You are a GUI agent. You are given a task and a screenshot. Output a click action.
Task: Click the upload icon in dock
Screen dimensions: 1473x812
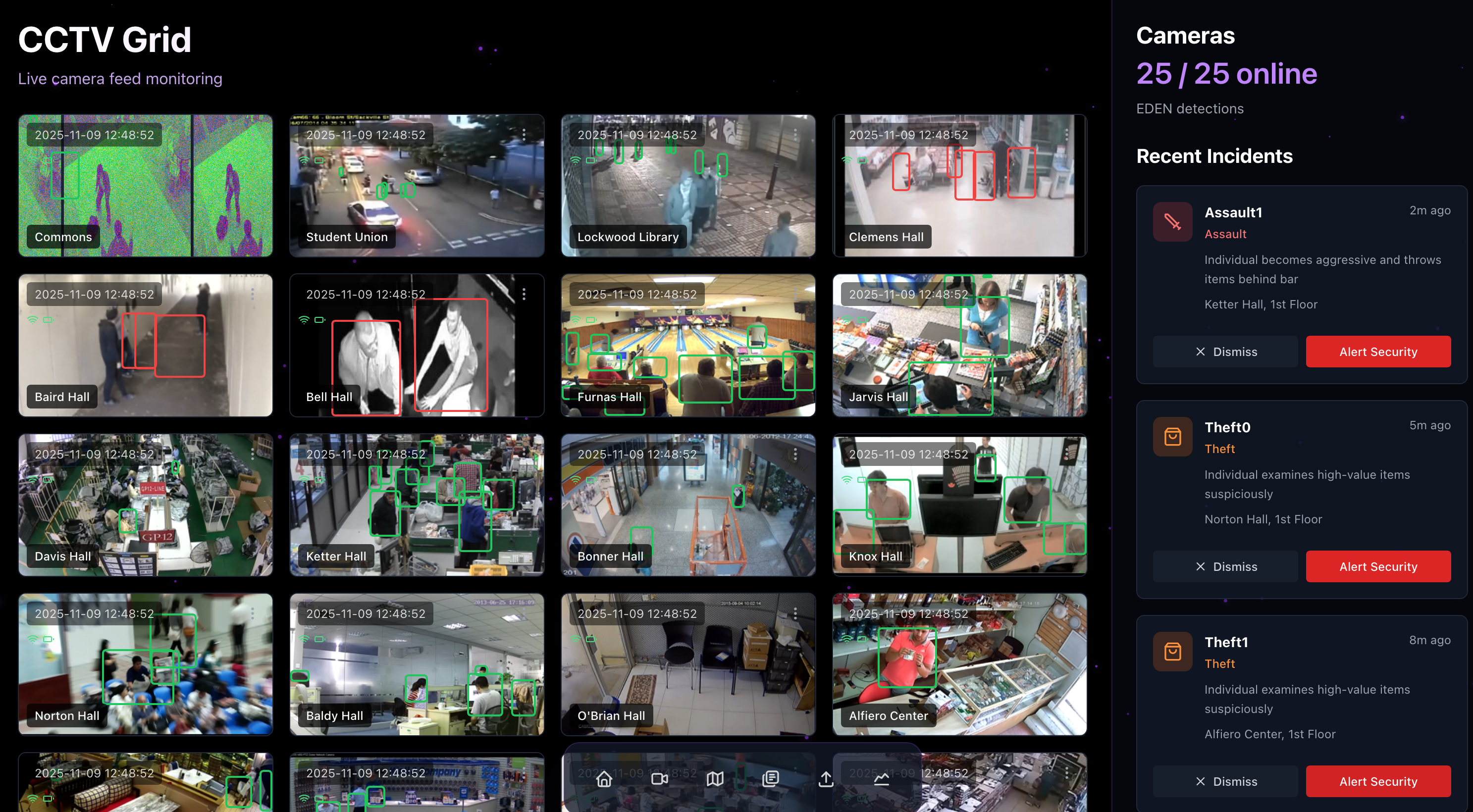[826, 778]
